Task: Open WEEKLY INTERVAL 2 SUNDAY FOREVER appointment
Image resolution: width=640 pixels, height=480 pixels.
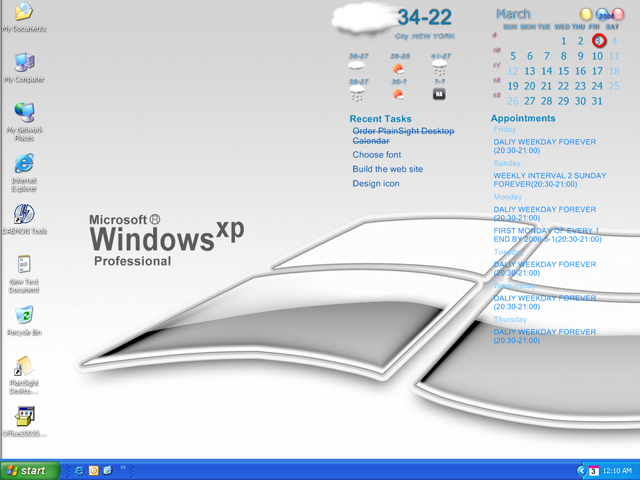Action: pyautogui.click(x=550, y=180)
